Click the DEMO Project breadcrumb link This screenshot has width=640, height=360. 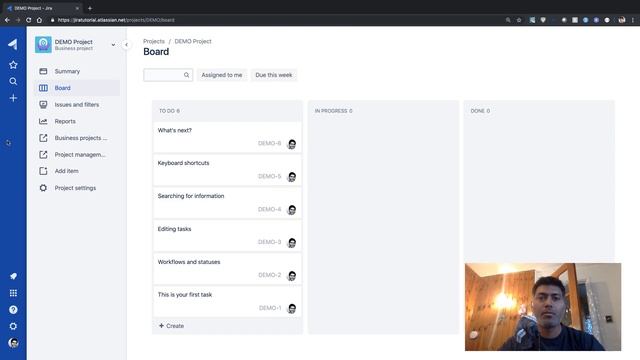[193, 41]
